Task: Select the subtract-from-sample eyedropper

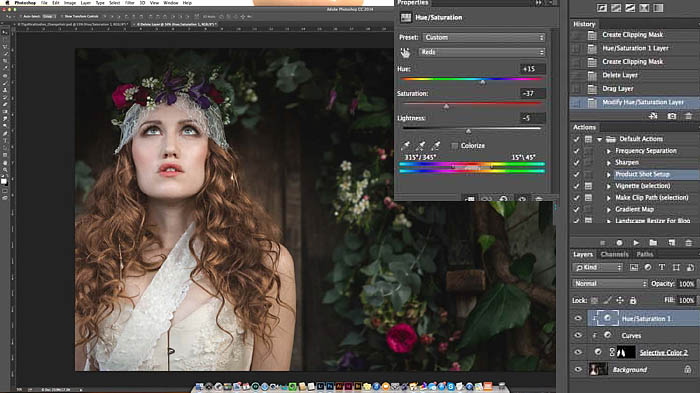Action: [436, 146]
